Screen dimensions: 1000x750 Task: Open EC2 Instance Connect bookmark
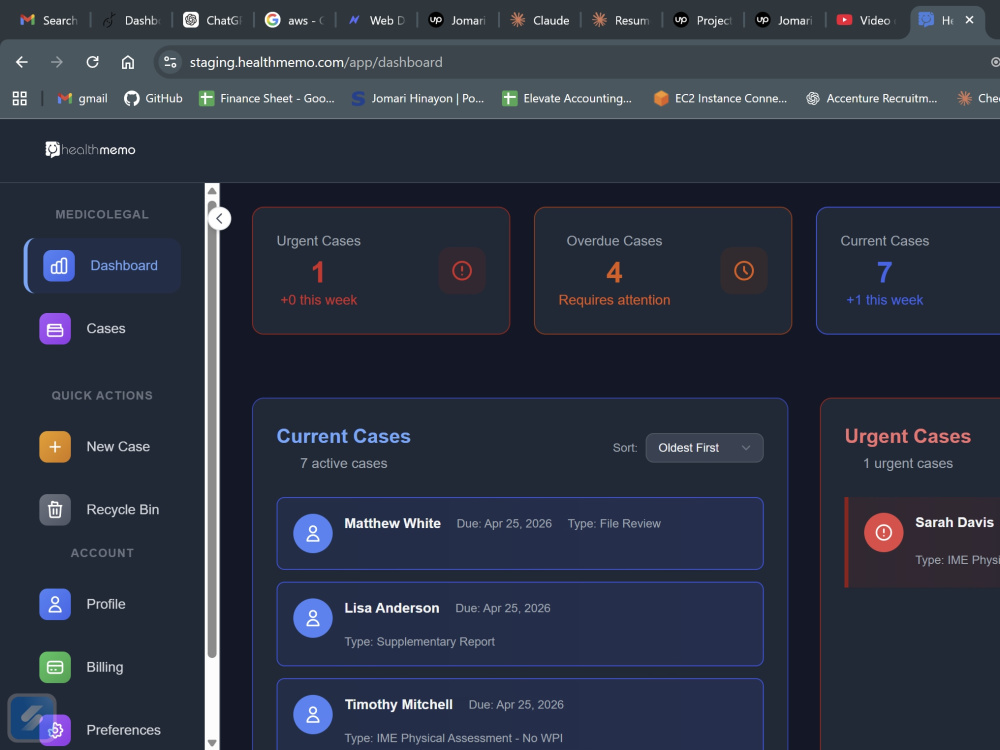pos(721,98)
